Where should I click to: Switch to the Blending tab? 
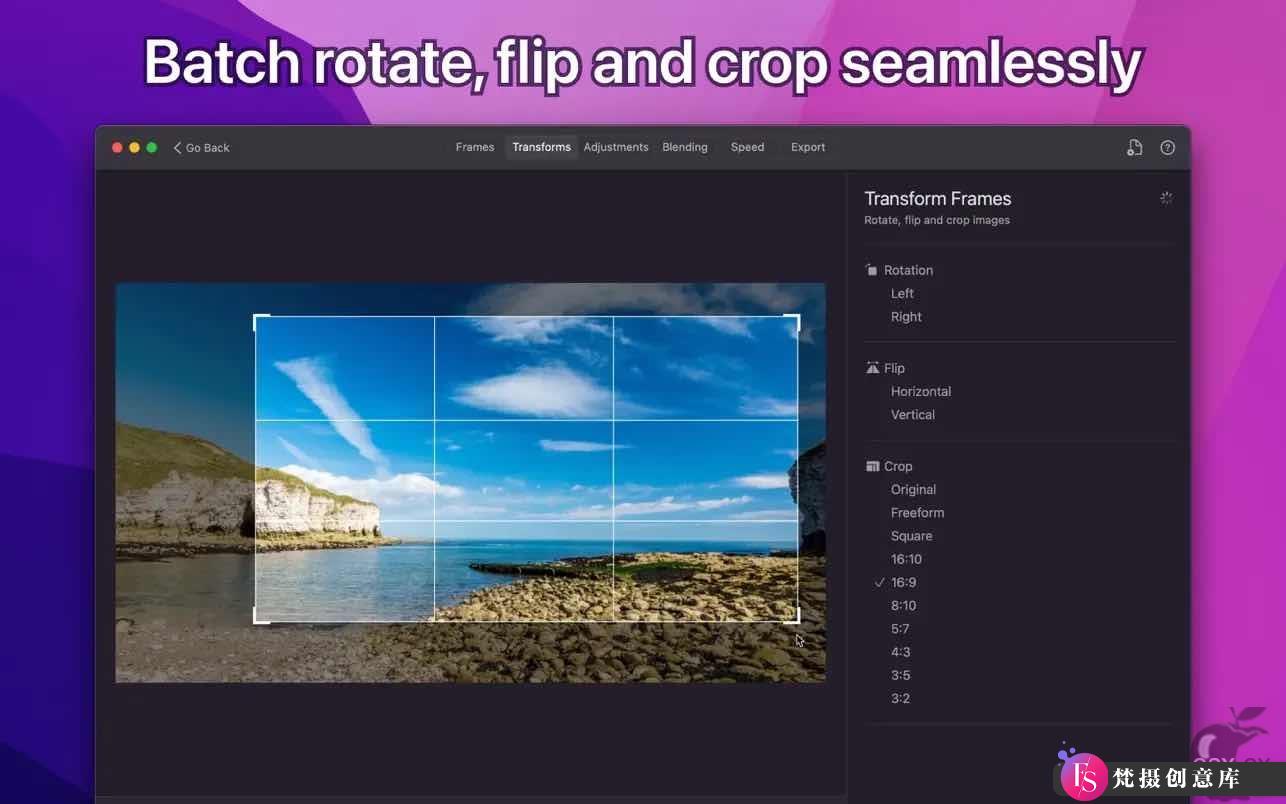click(685, 147)
